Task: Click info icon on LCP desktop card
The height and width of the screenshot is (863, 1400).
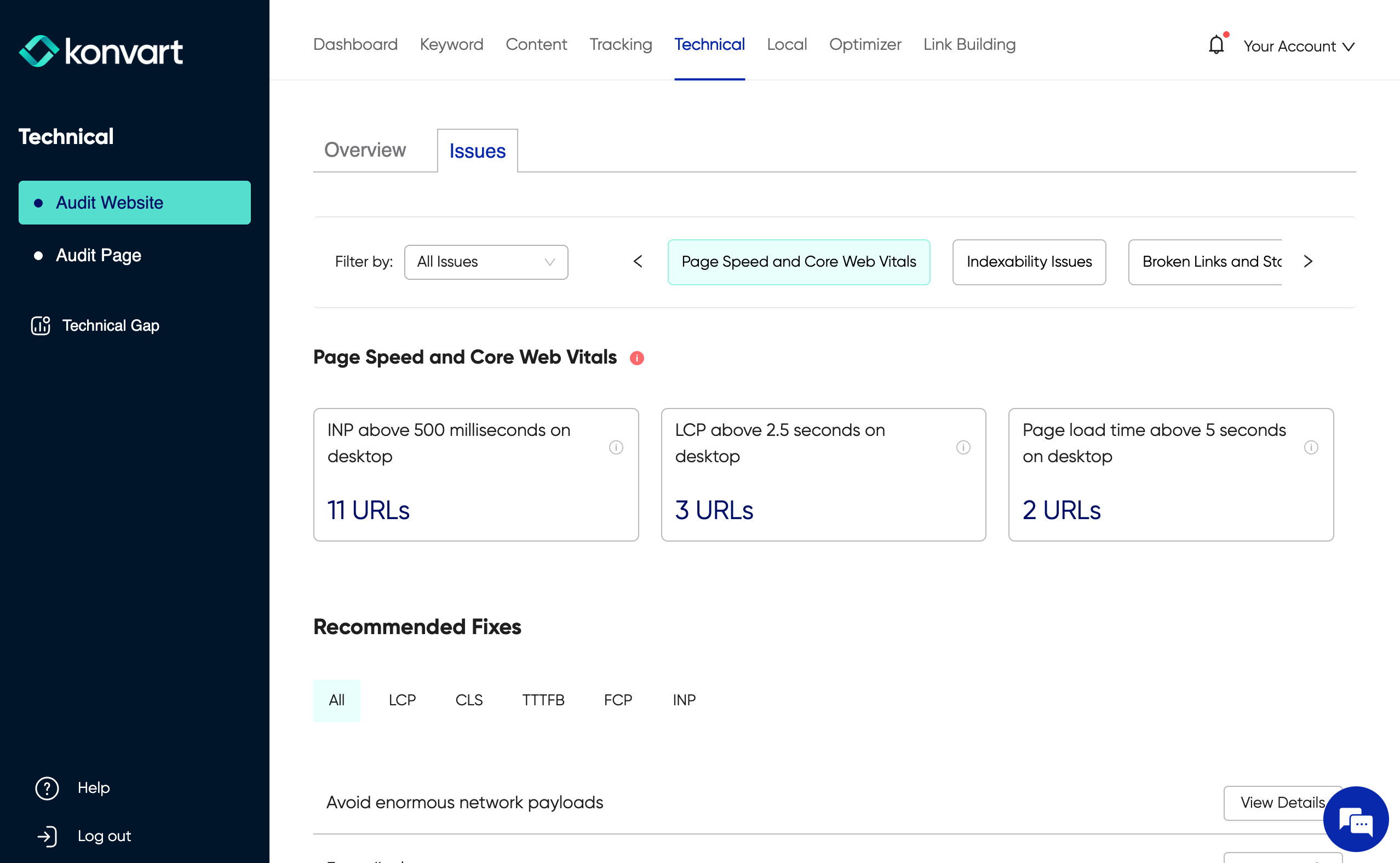Action: tap(963, 447)
